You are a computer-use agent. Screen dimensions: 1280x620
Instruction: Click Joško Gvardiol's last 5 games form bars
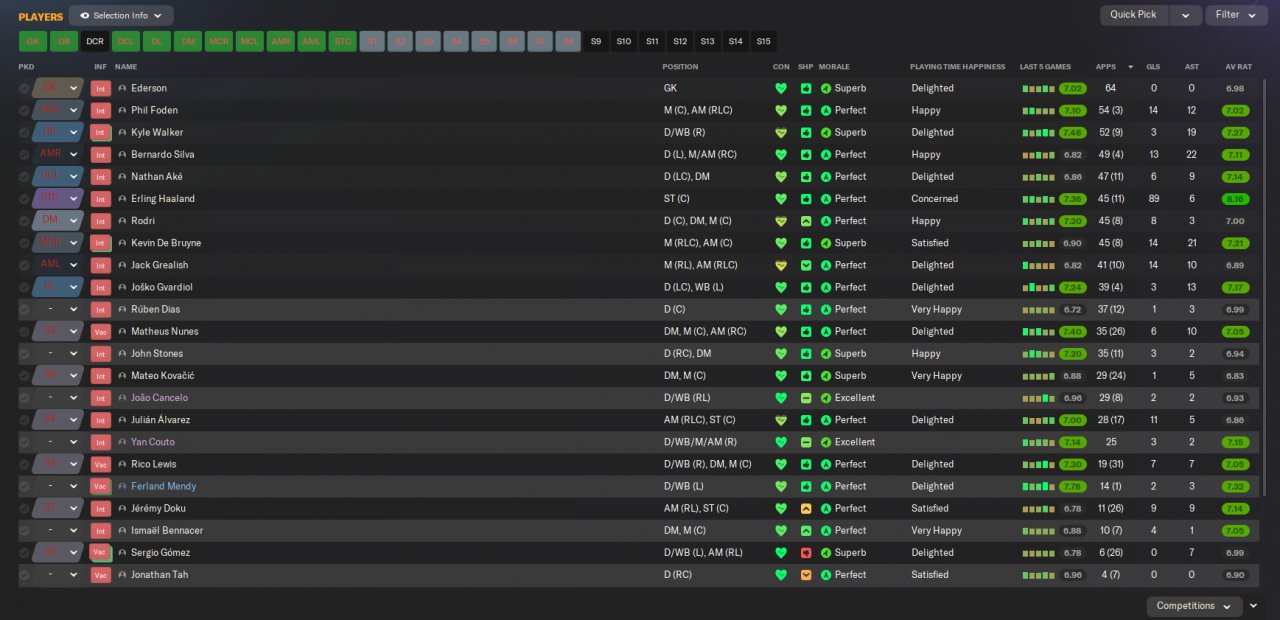1038,287
